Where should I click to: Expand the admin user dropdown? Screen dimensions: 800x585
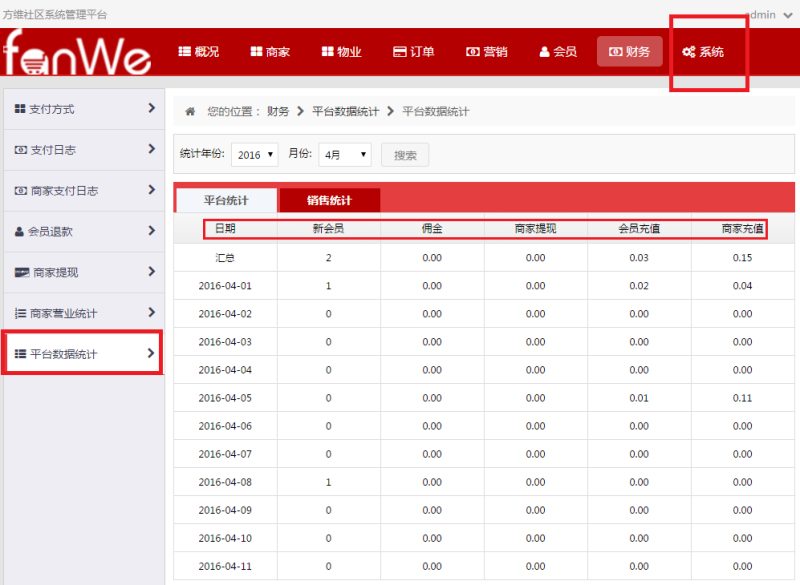click(765, 15)
